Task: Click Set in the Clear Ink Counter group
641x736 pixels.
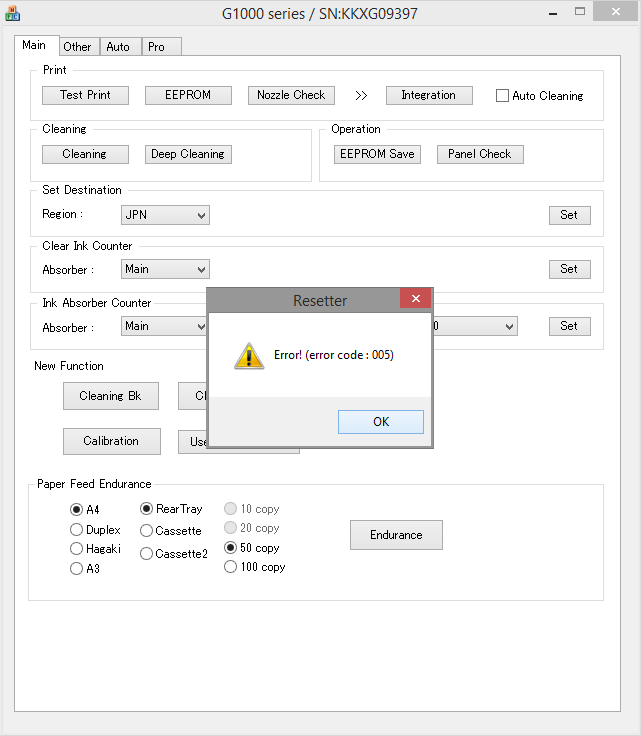Action: point(570,269)
